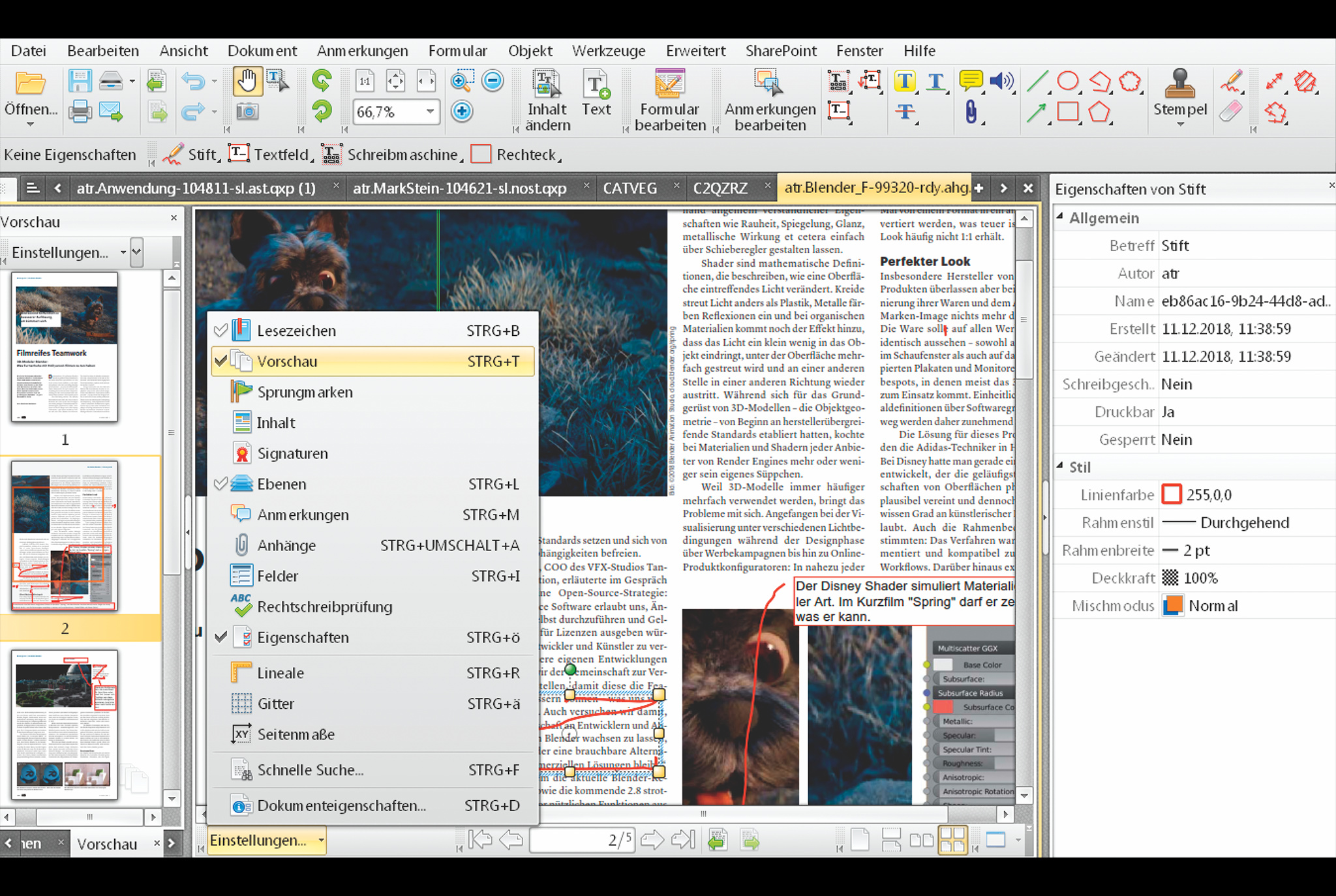Image resolution: width=1336 pixels, height=896 pixels.
Task: Select the oval shape drawing tool
Action: (1068, 81)
